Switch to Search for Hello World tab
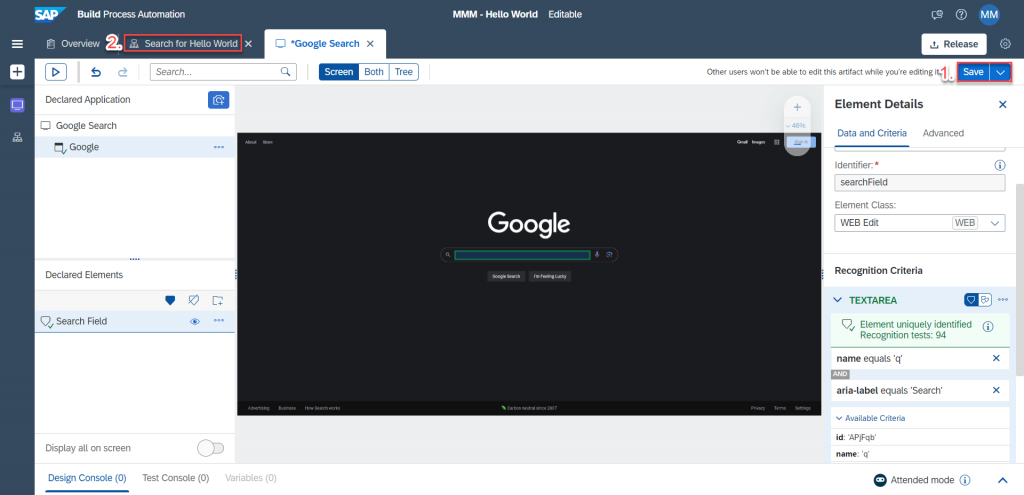The width and height of the screenshot is (1024, 495). [x=184, y=44]
